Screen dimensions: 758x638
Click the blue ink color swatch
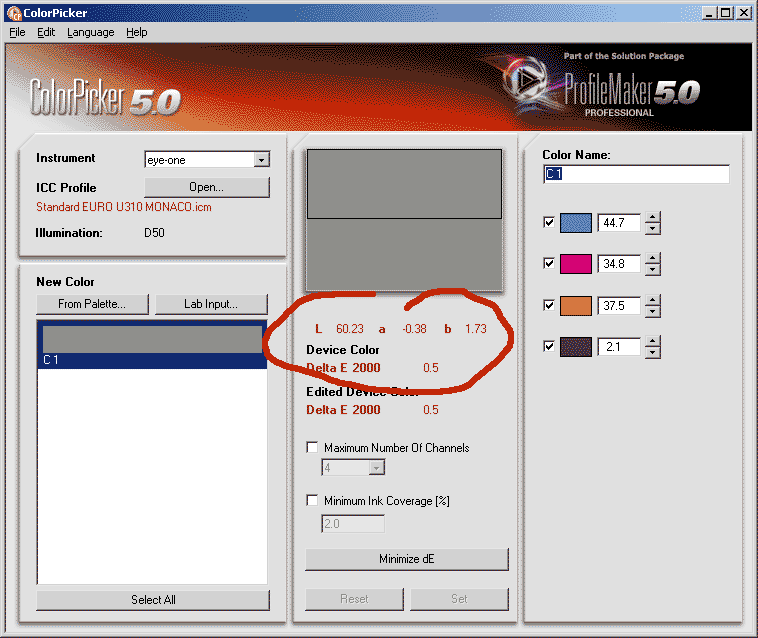coord(576,223)
